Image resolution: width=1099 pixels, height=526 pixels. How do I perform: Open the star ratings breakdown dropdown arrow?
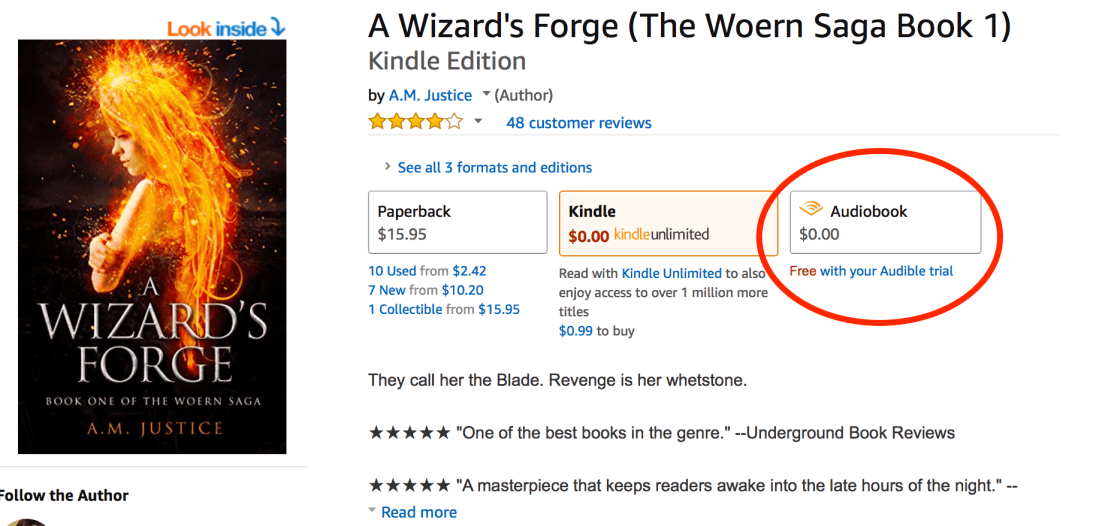tap(478, 123)
